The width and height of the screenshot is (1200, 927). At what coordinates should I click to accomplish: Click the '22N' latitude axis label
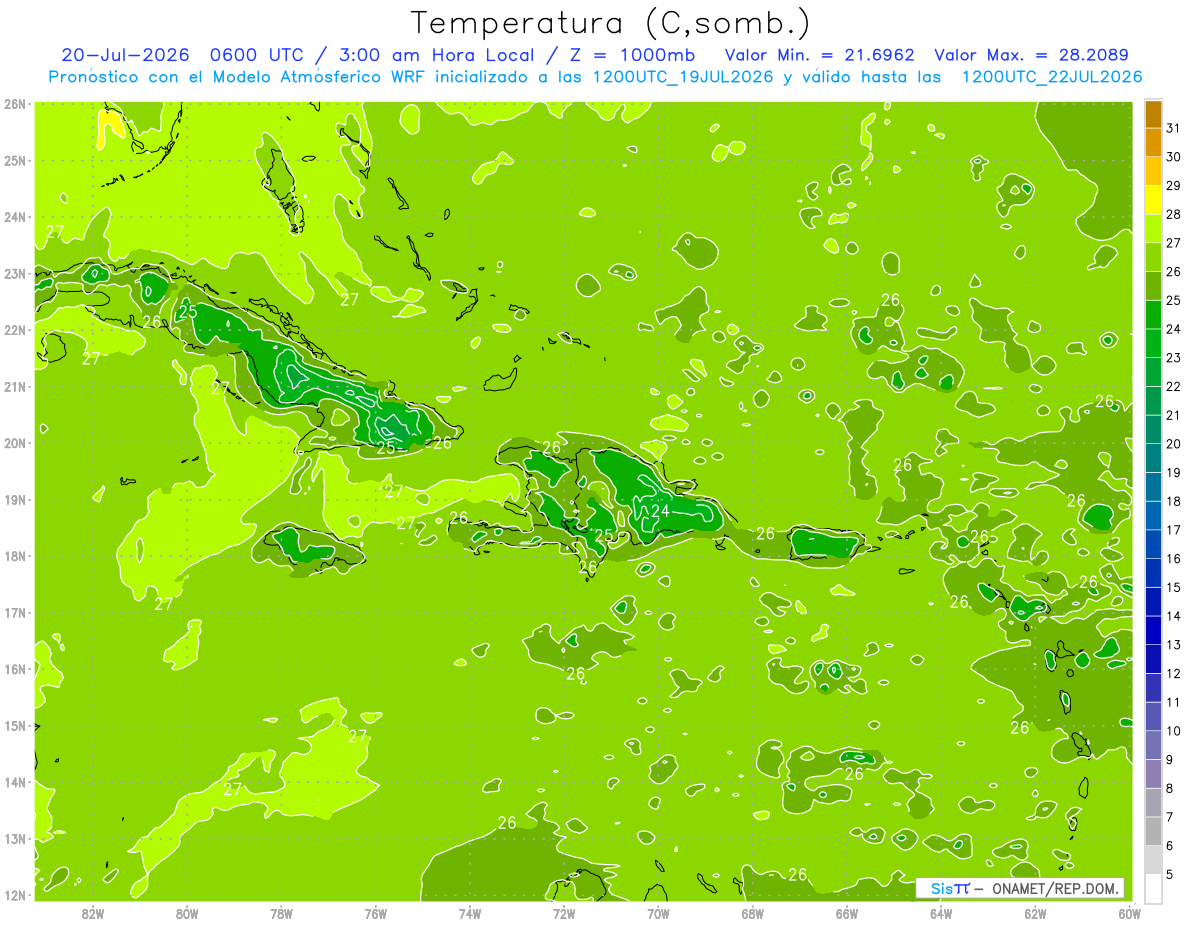pos(13,330)
